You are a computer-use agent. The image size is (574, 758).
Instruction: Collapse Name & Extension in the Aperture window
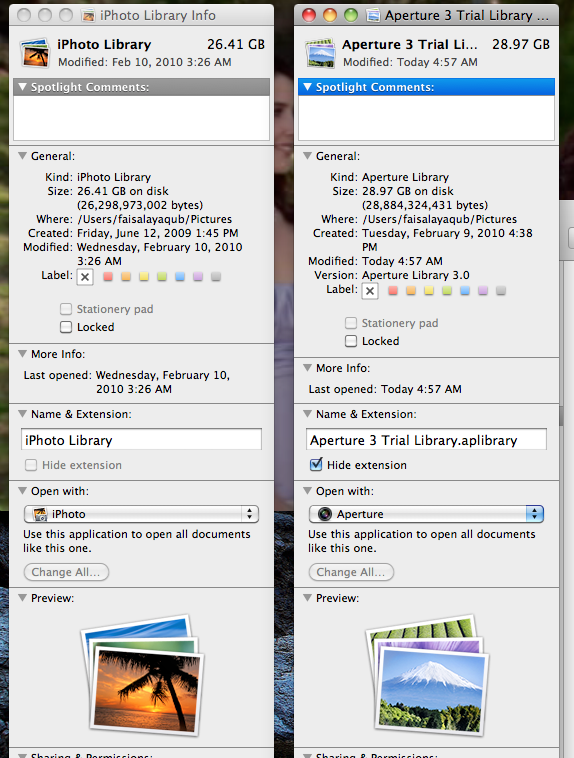[x=307, y=414]
